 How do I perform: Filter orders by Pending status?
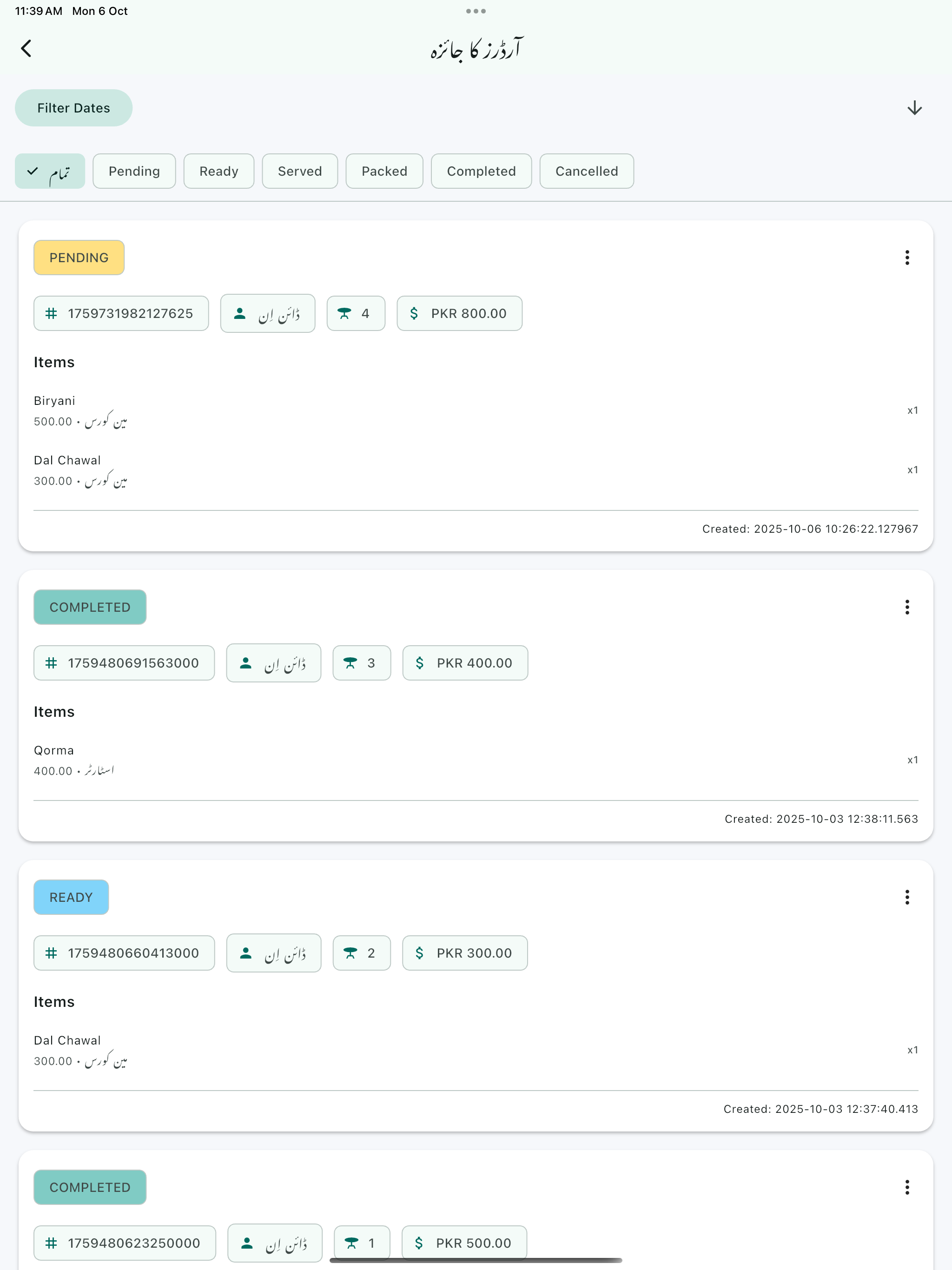tap(134, 171)
